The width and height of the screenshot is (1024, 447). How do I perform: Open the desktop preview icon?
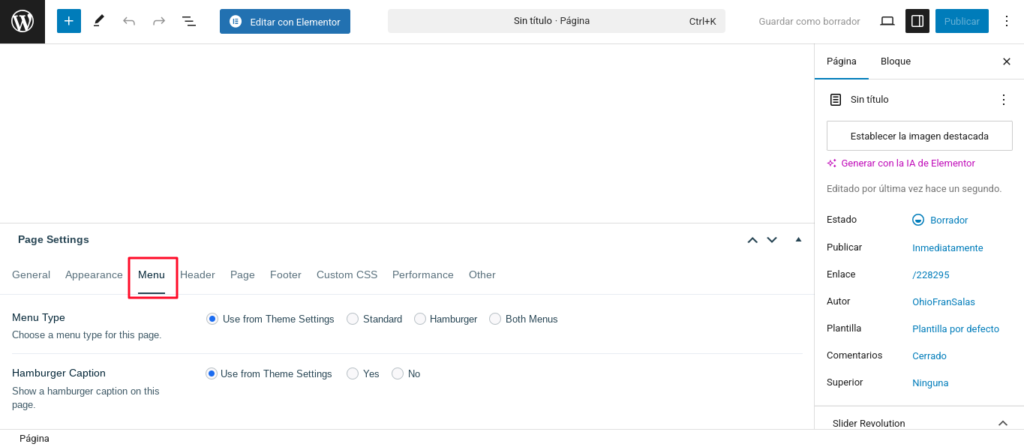pos(887,22)
